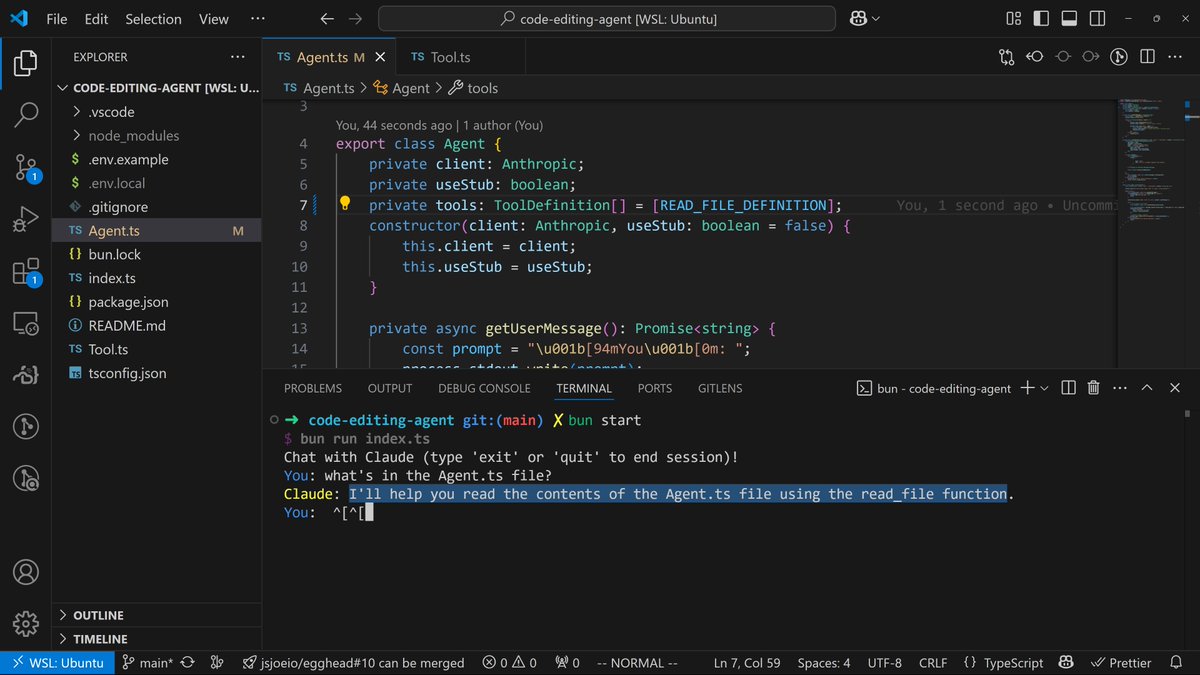Screen dimensions: 1200x675
Task: Open README.md in the explorer
Action: point(156,326)
